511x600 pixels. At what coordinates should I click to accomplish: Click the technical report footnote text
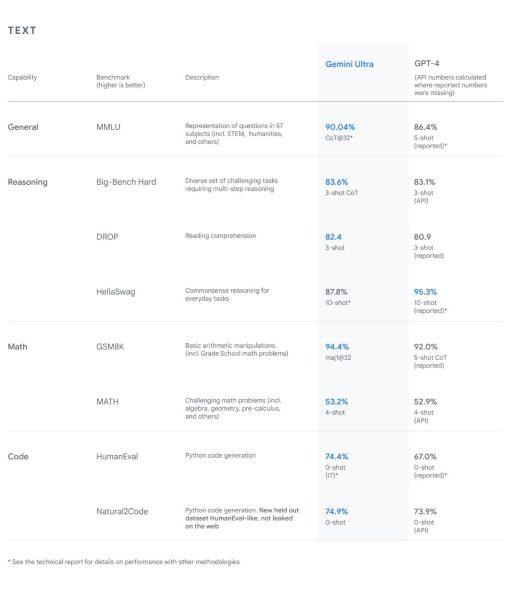(x=123, y=562)
